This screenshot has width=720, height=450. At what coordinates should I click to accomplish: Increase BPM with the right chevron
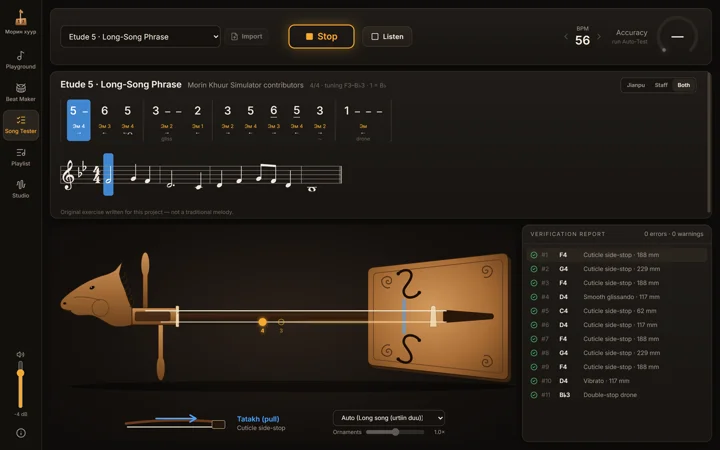pyautogui.click(x=599, y=37)
